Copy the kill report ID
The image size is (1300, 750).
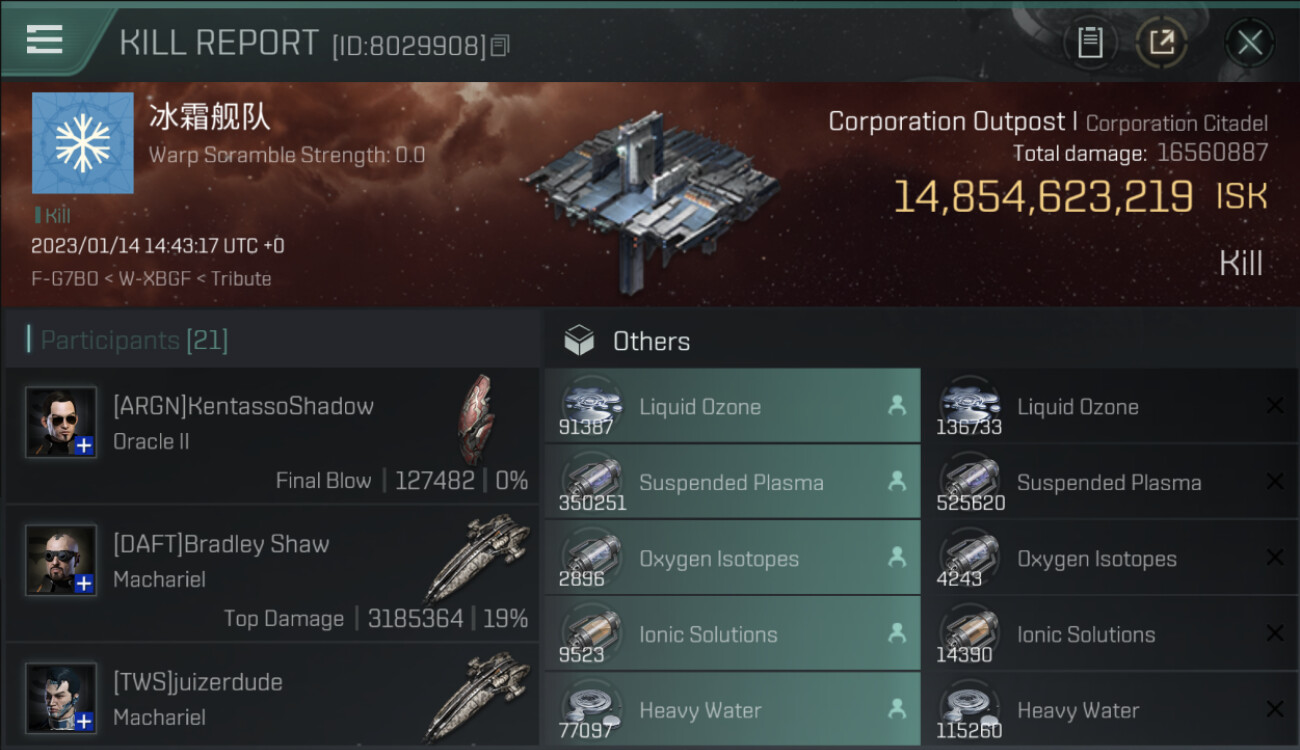(x=501, y=45)
